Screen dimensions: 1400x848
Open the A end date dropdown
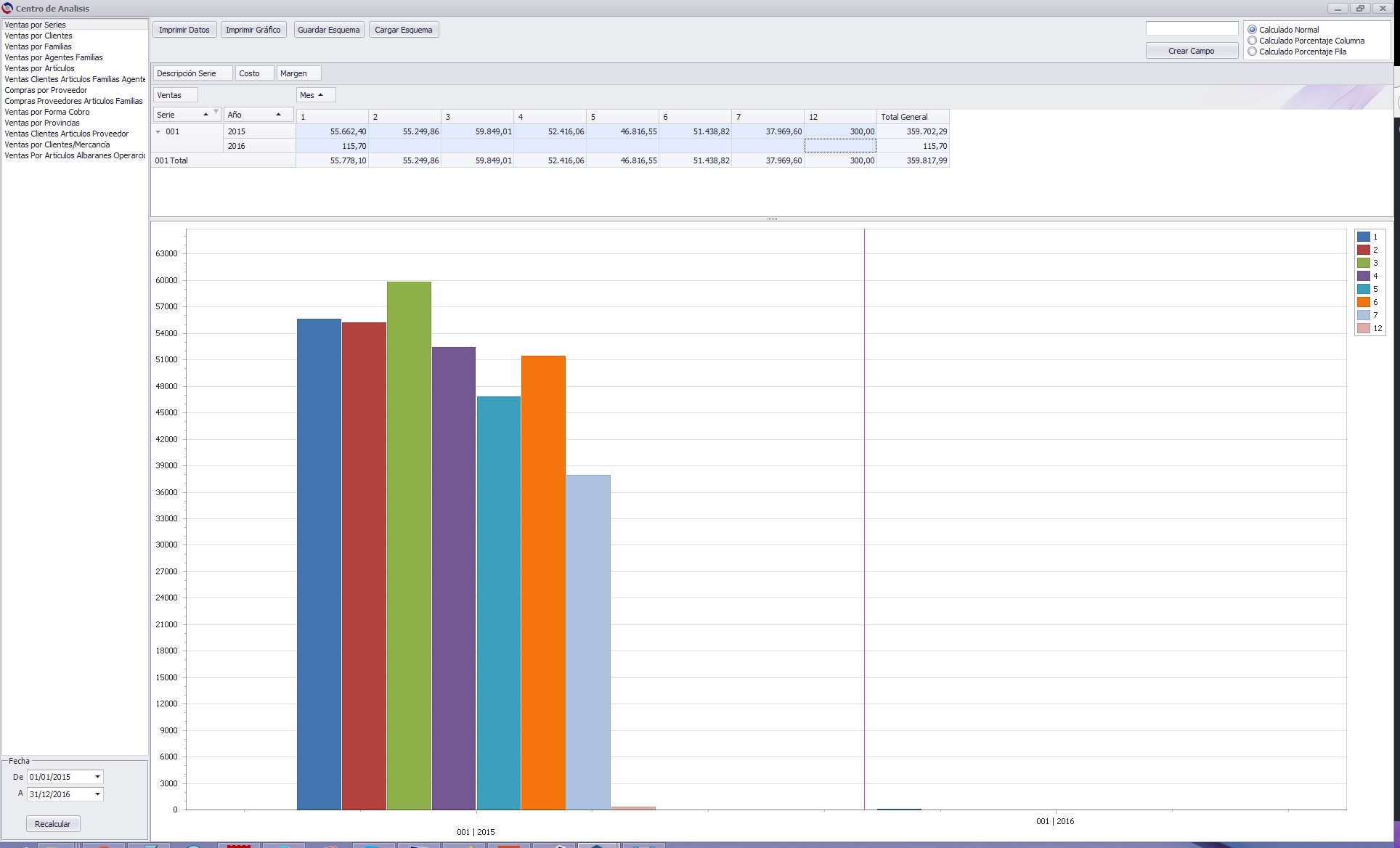coord(97,794)
